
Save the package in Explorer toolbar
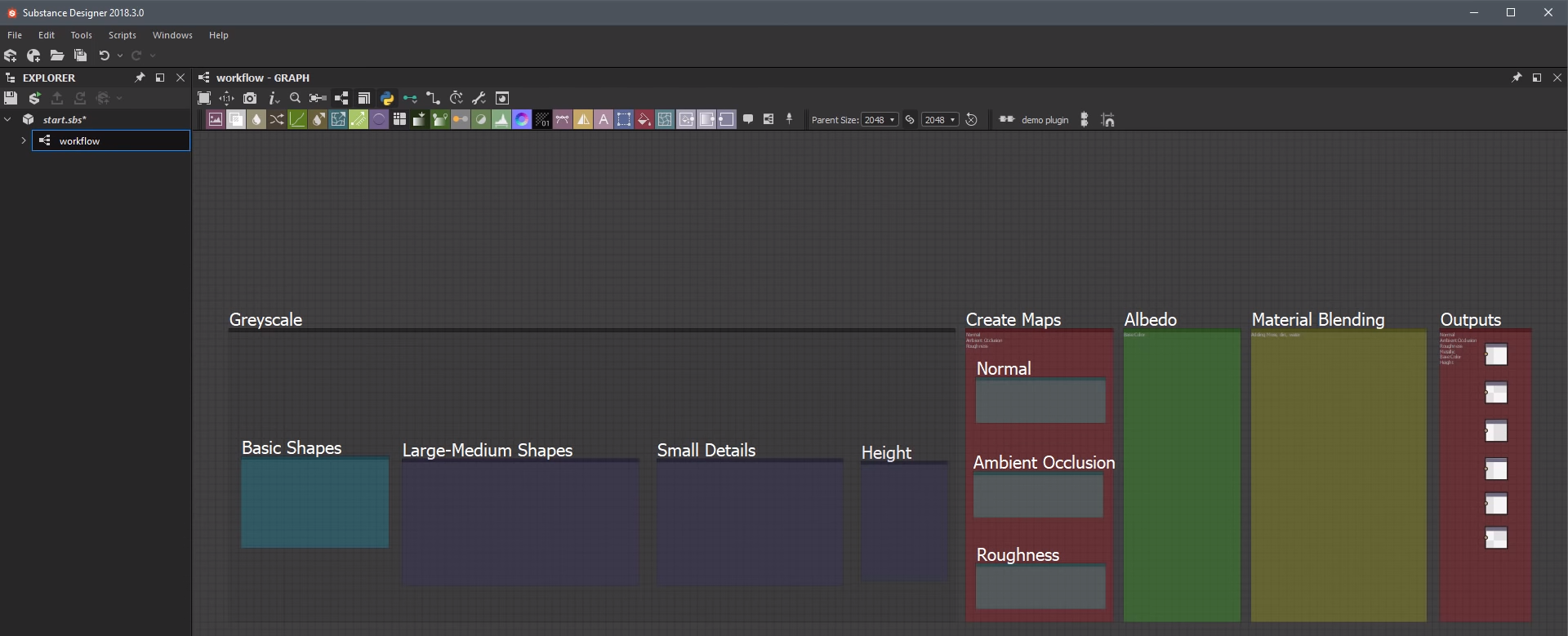11,98
